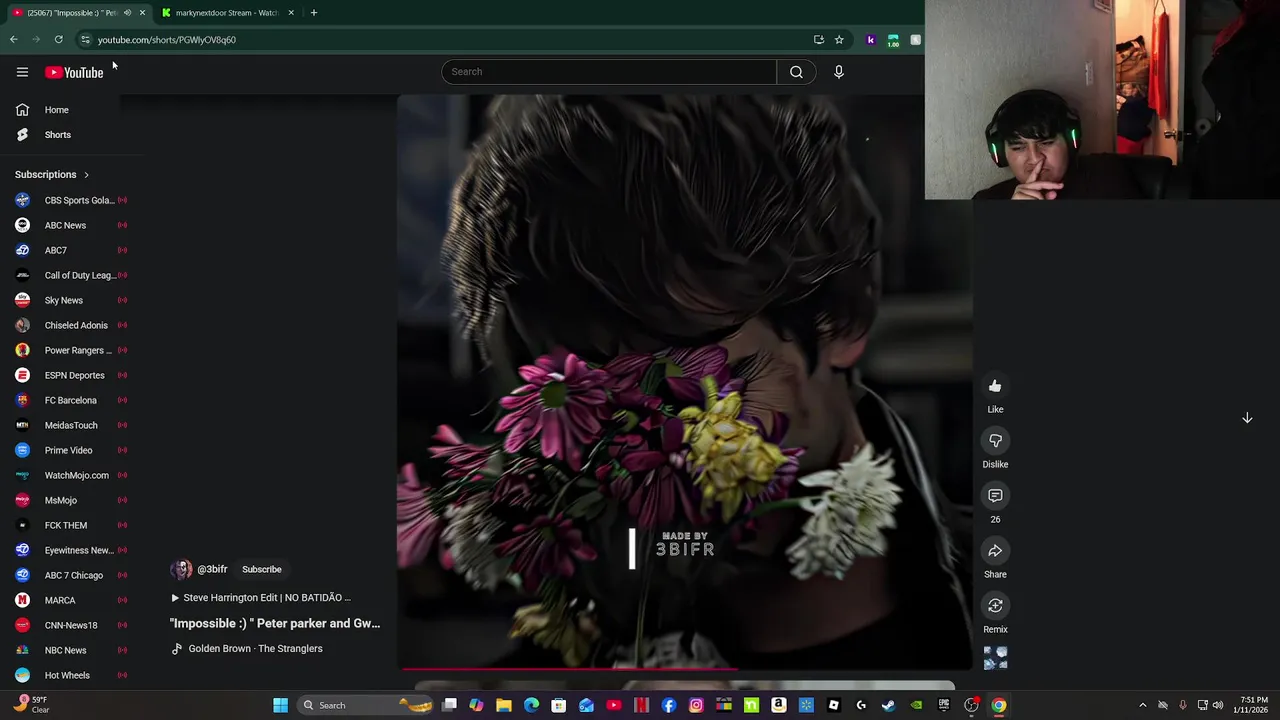Go to next Short with down arrow
Viewport: 1280px width, 720px height.
pyautogui.click(x=1247, y=418)
